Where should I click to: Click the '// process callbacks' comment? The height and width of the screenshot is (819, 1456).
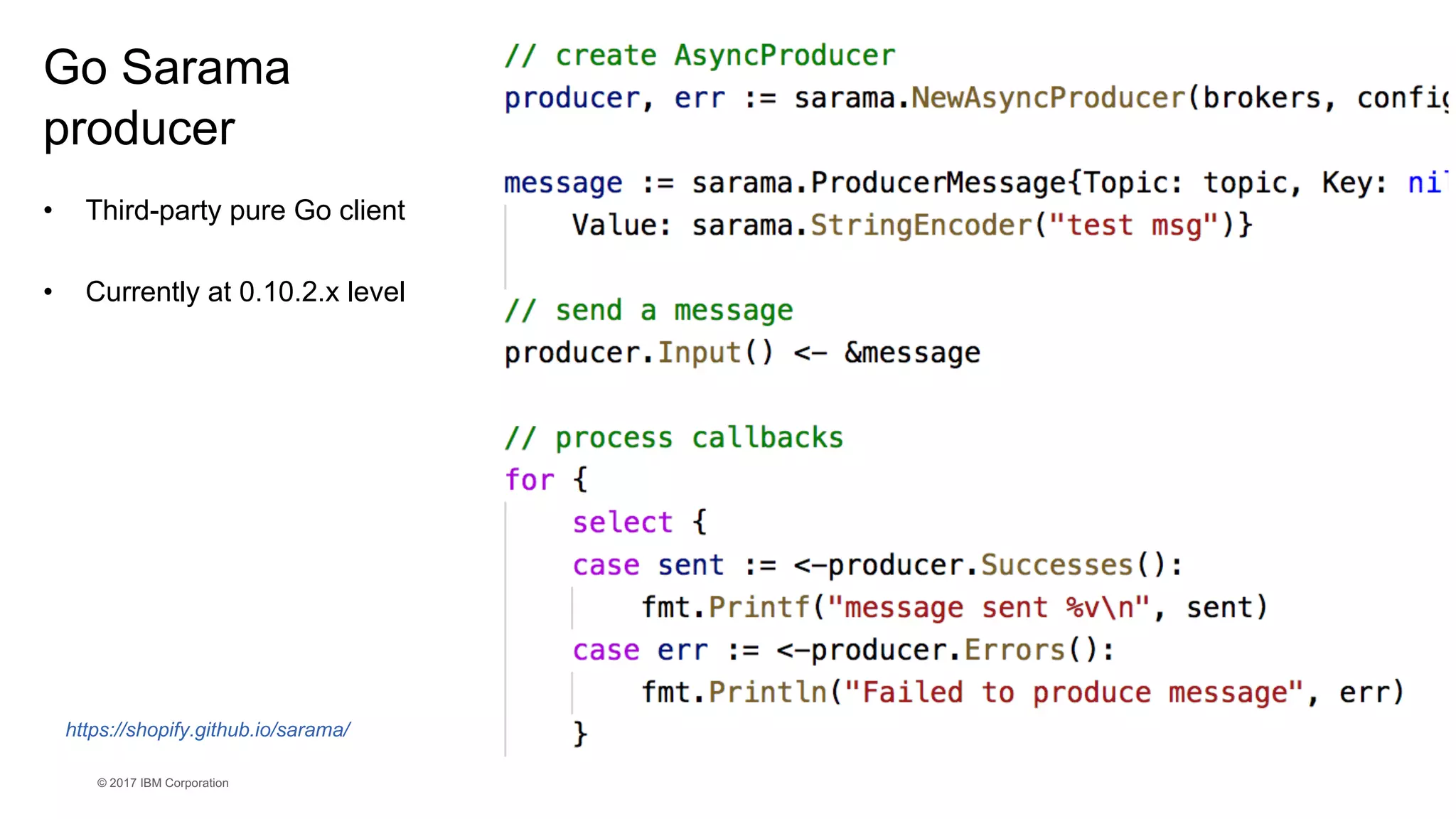(674, 438)
